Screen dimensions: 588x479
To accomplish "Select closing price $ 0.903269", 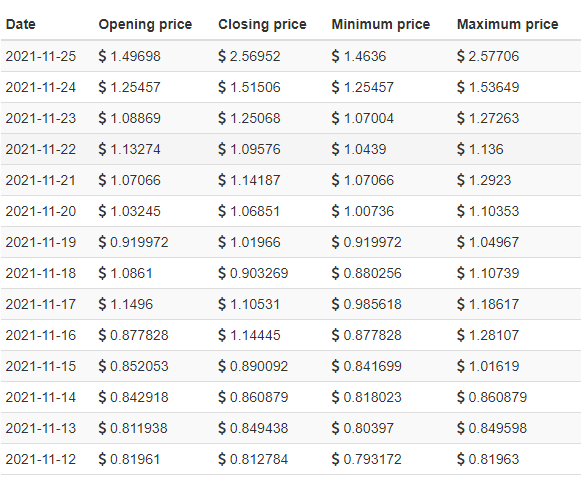I will (253, 273).
